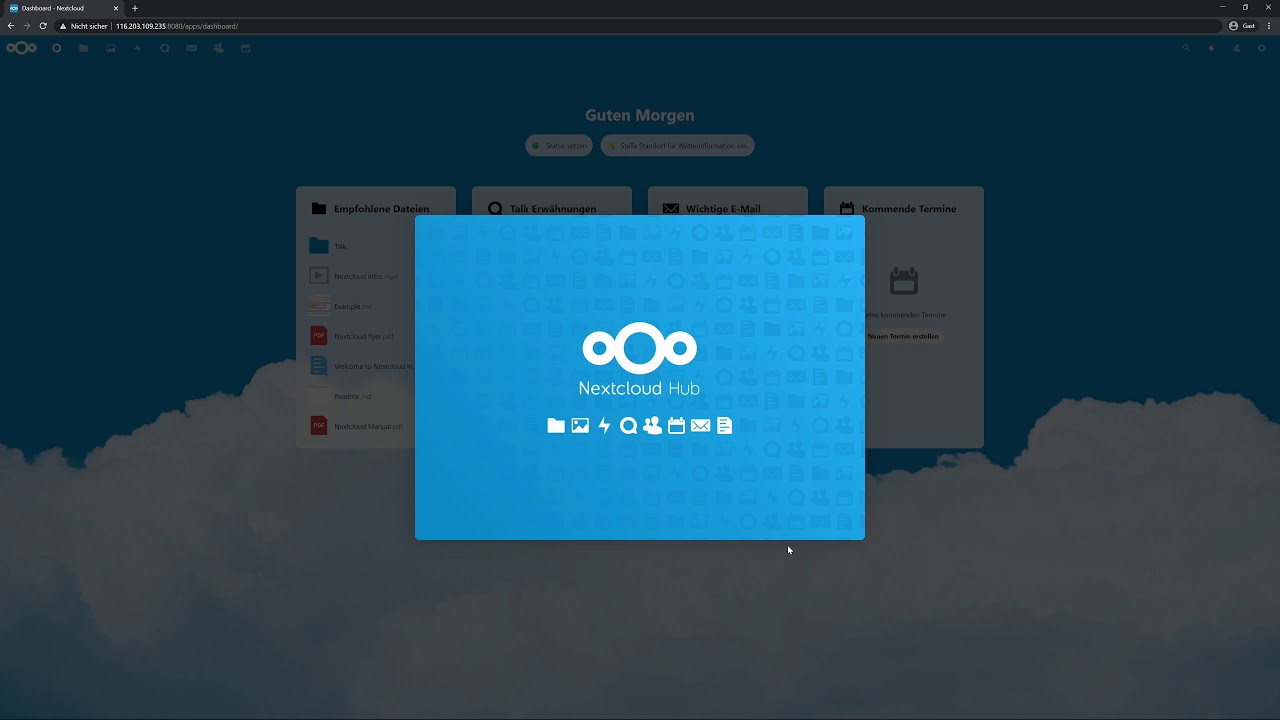Select the Dashboard - Nextcloud browser tab
Screen dimensions: 1280x720
[x=62, y=8]
